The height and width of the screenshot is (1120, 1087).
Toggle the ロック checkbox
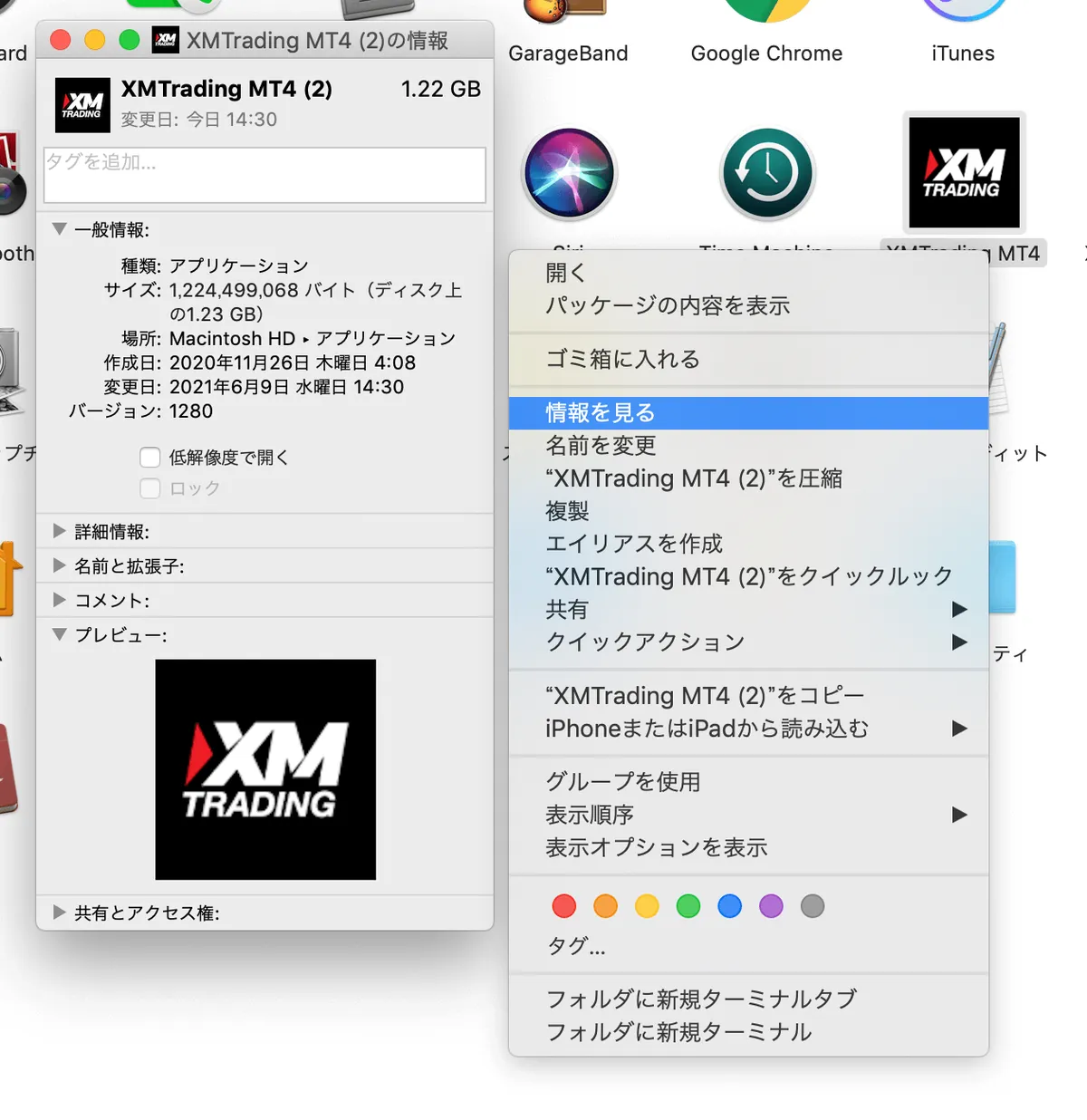click(x=150, y=488)
